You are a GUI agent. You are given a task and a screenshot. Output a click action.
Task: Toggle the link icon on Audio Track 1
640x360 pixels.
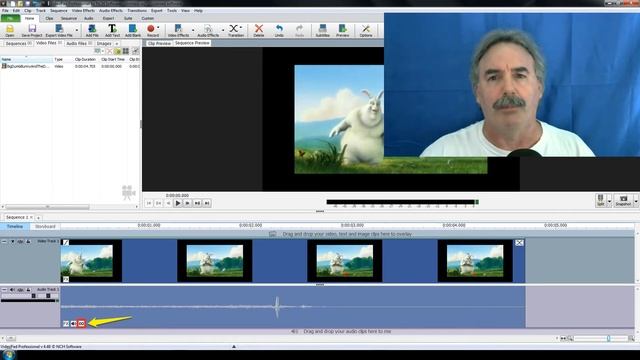(x=20, y=289)
